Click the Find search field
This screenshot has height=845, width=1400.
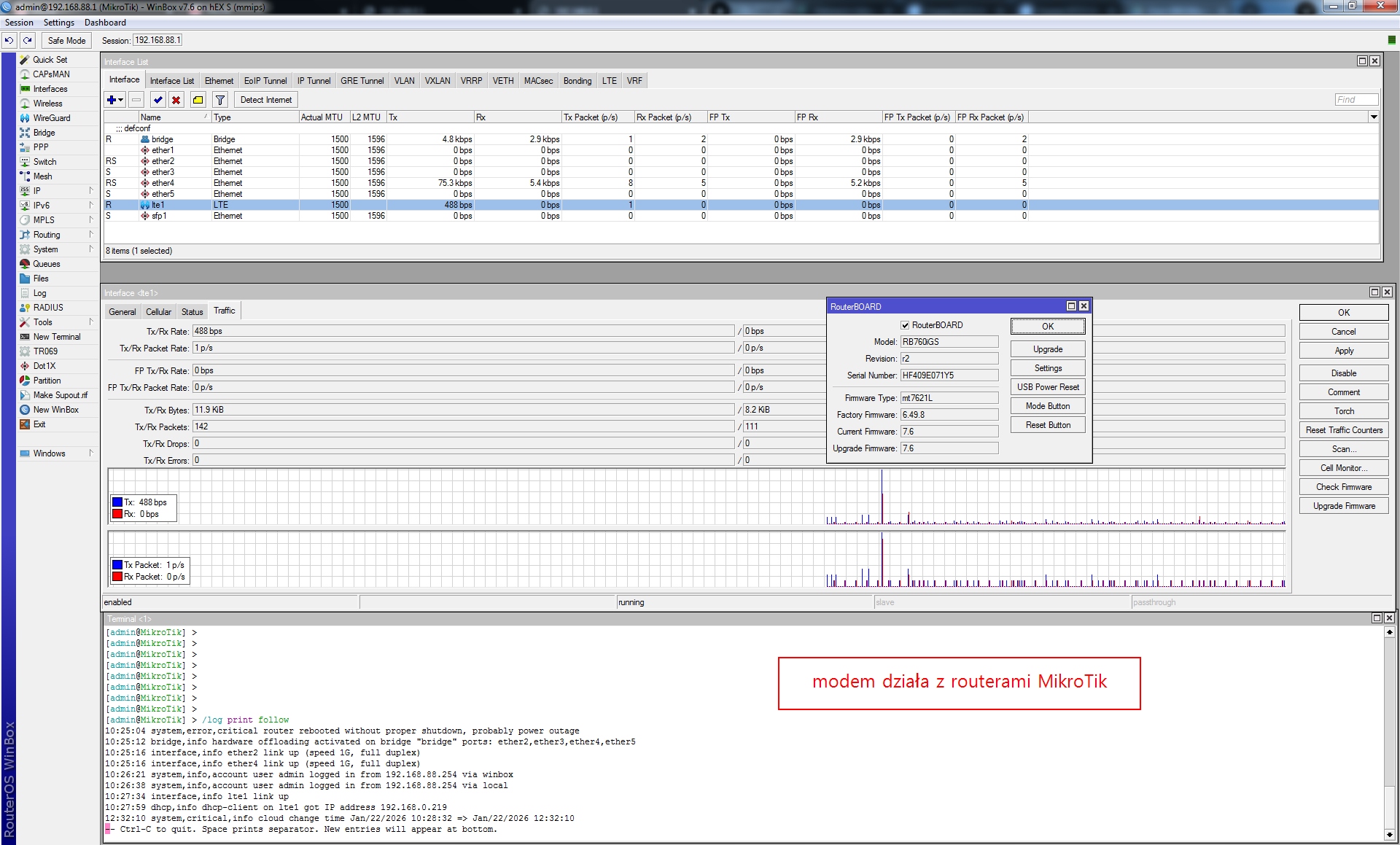1356,100
